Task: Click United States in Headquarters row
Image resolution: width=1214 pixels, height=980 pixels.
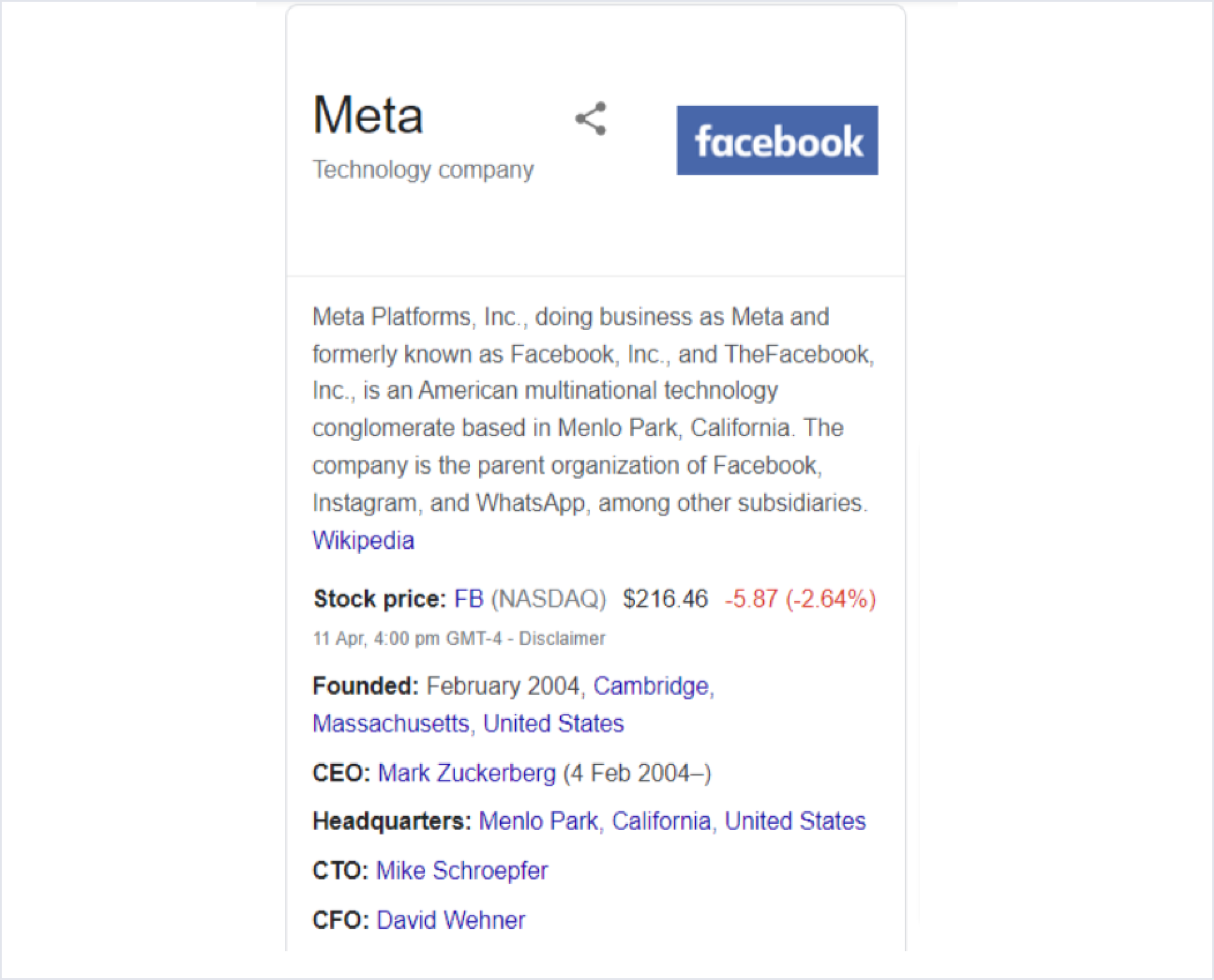Action: (x=795, y=821)
